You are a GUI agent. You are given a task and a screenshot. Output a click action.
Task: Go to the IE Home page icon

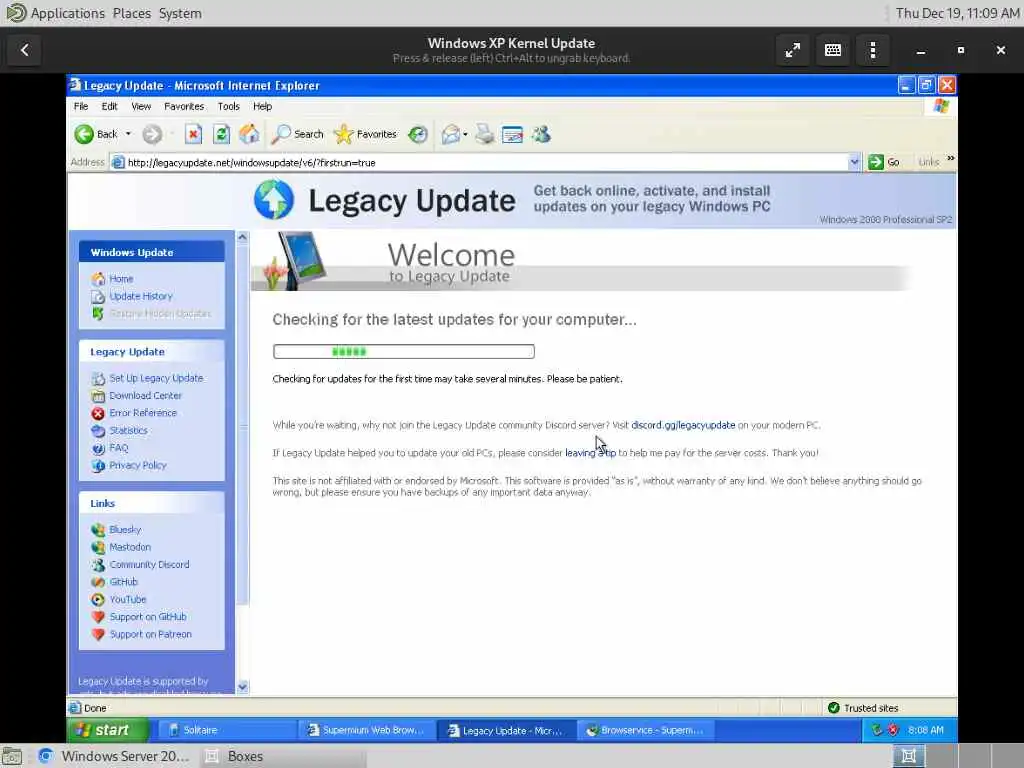[x=249, y=135]
